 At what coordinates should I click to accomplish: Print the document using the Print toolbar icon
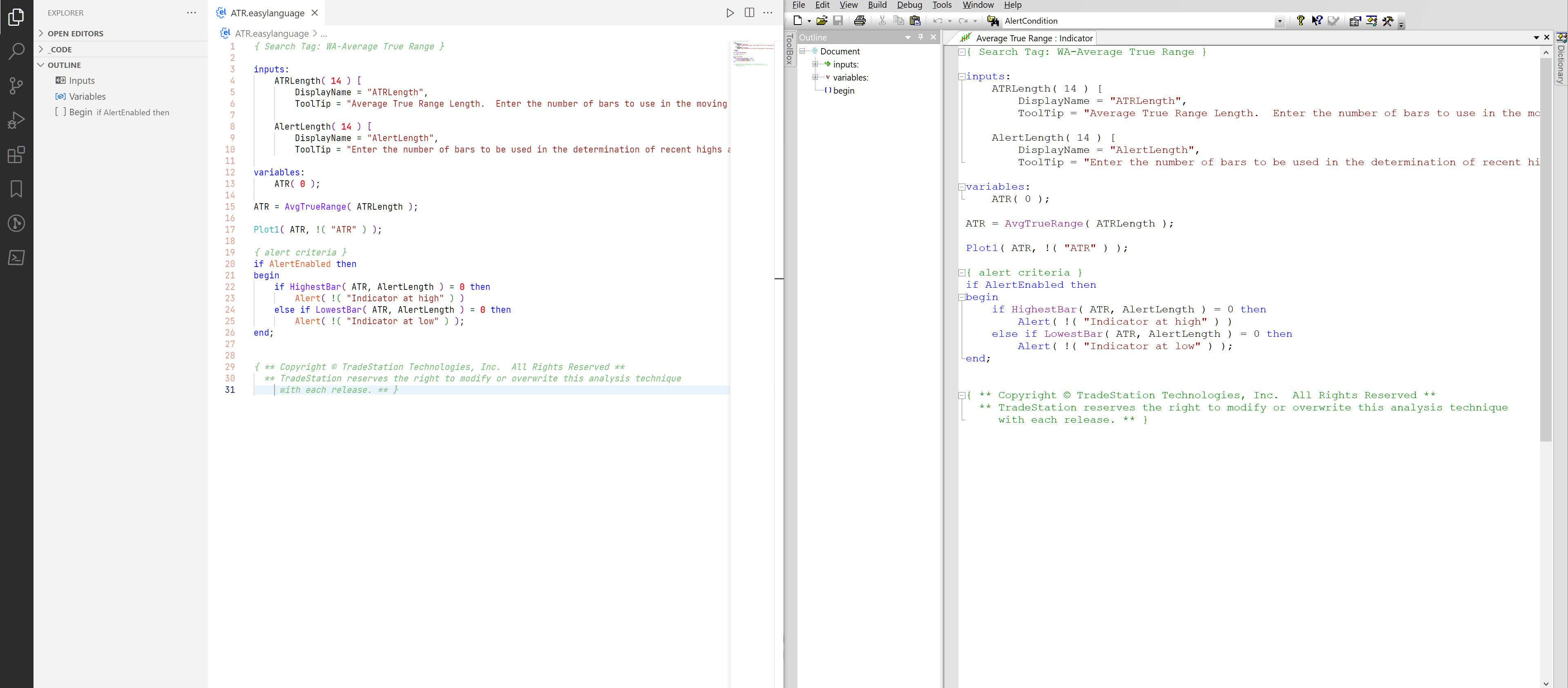click(860, 20)
